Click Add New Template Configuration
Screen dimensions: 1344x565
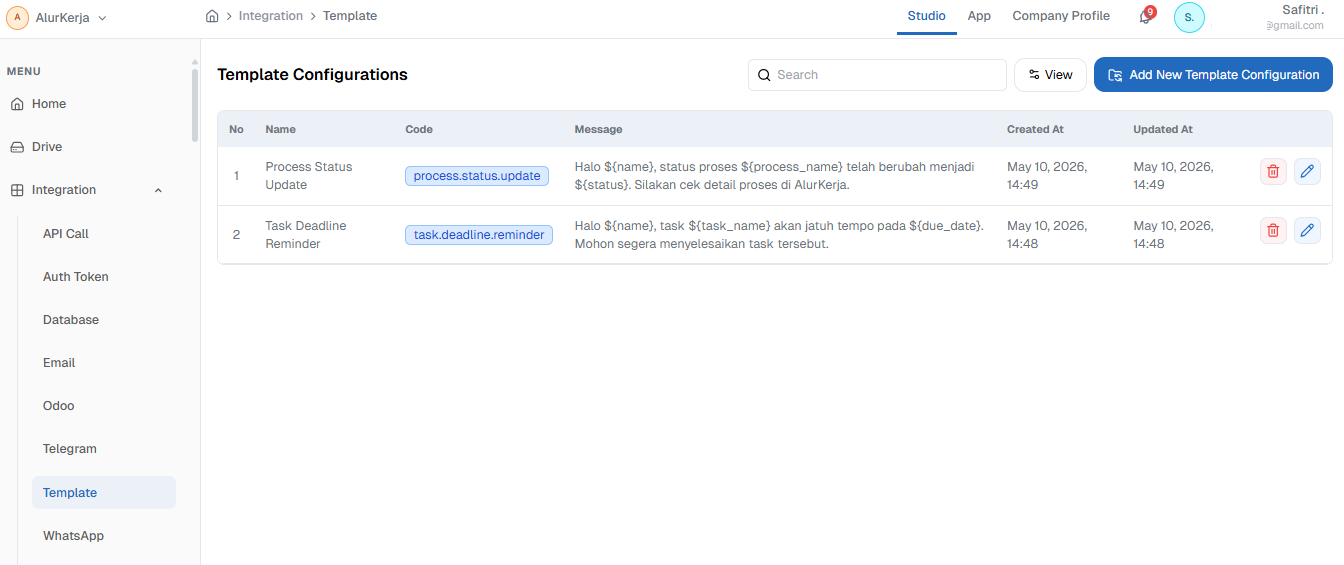pos(1213,75)
